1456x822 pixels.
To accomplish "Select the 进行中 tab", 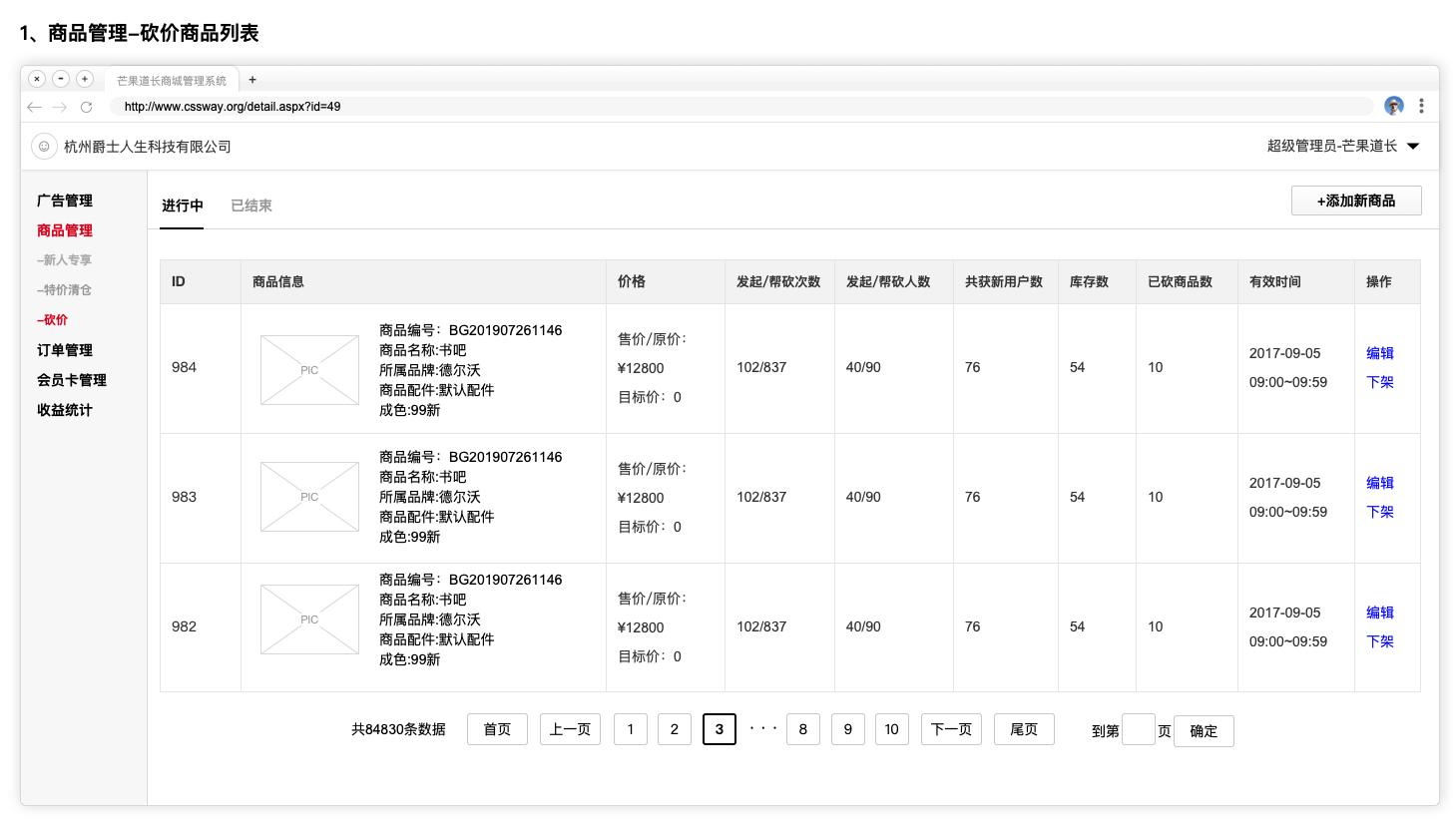I will click(182, 205).
